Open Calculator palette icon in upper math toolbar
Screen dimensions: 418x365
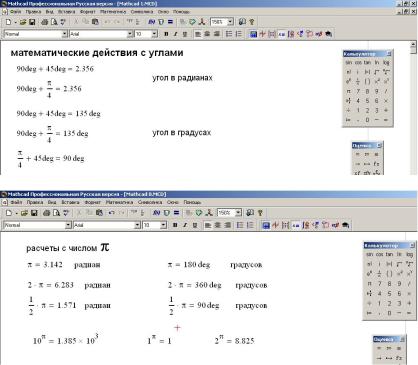pos(253,34)
